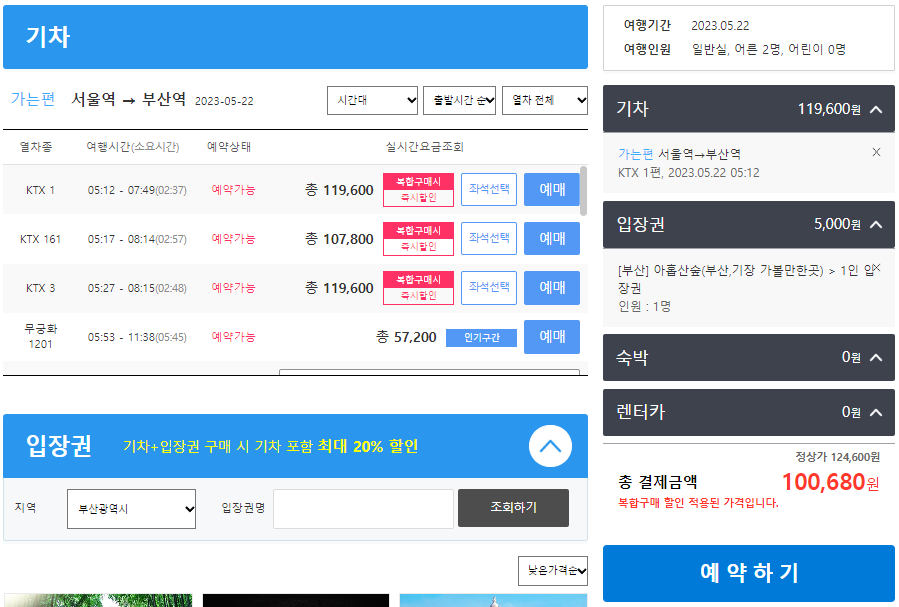Click the 정상가 124,600원 regular price text
The width and height of the screenshot is (899, 607).
[837, 457]
